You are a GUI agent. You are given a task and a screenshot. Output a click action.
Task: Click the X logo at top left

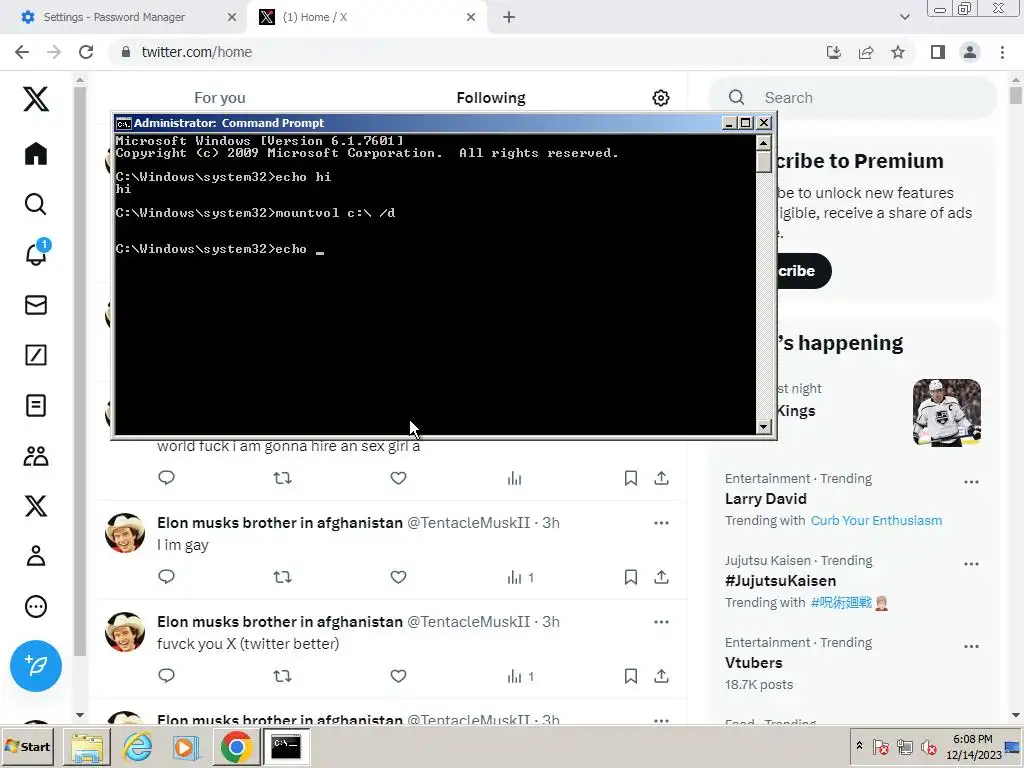point(36,99)
